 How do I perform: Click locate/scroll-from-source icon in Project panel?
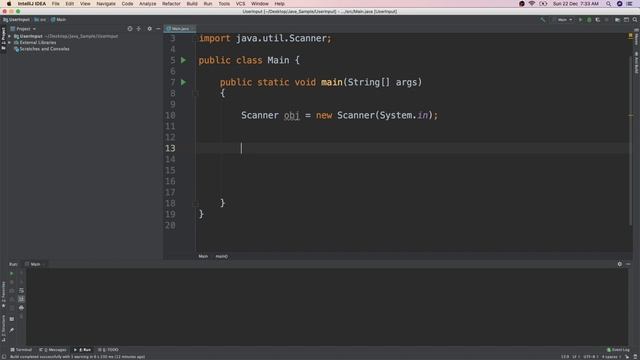[130, 29]
